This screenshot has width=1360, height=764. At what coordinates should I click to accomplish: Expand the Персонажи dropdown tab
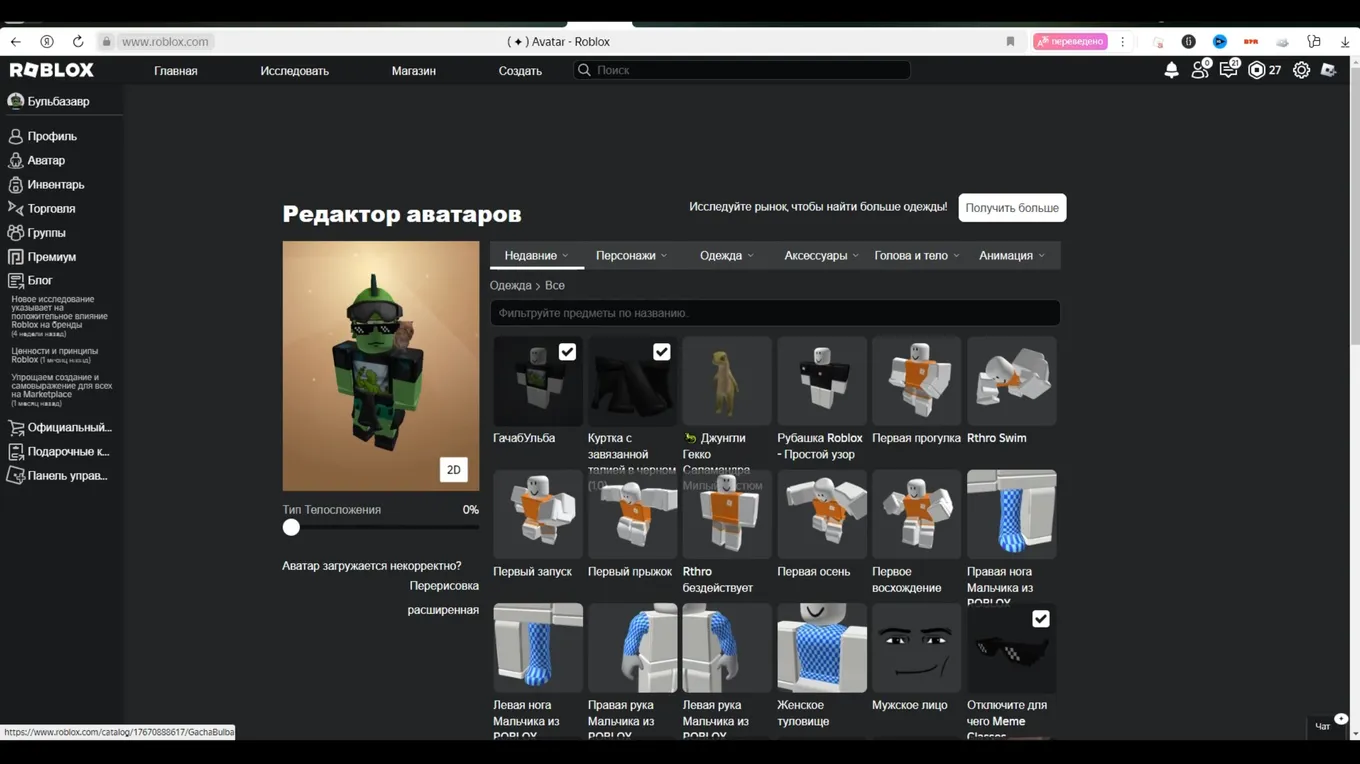click(631, 255)
